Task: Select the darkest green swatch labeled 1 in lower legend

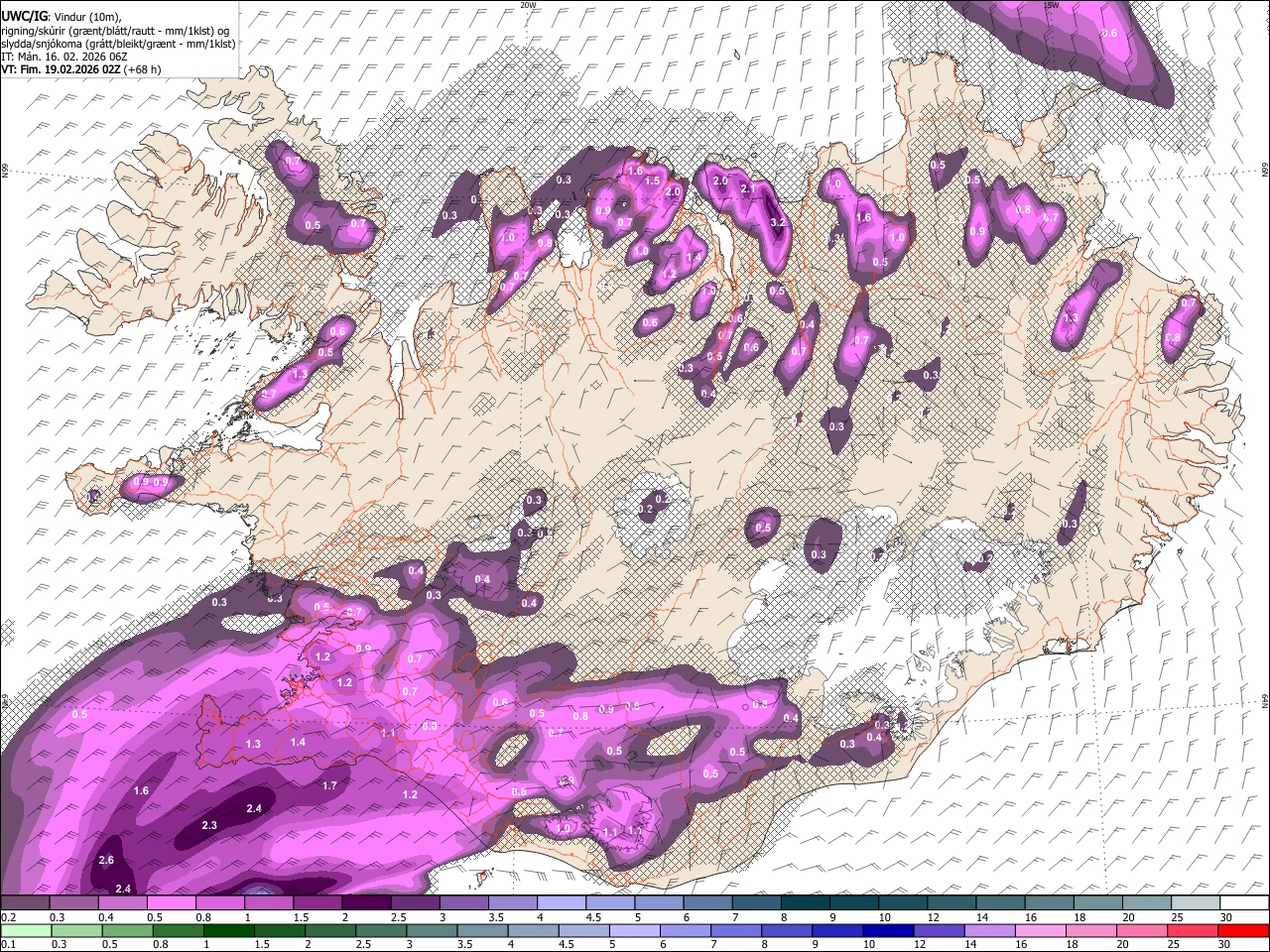Action: tap(229, 930)
